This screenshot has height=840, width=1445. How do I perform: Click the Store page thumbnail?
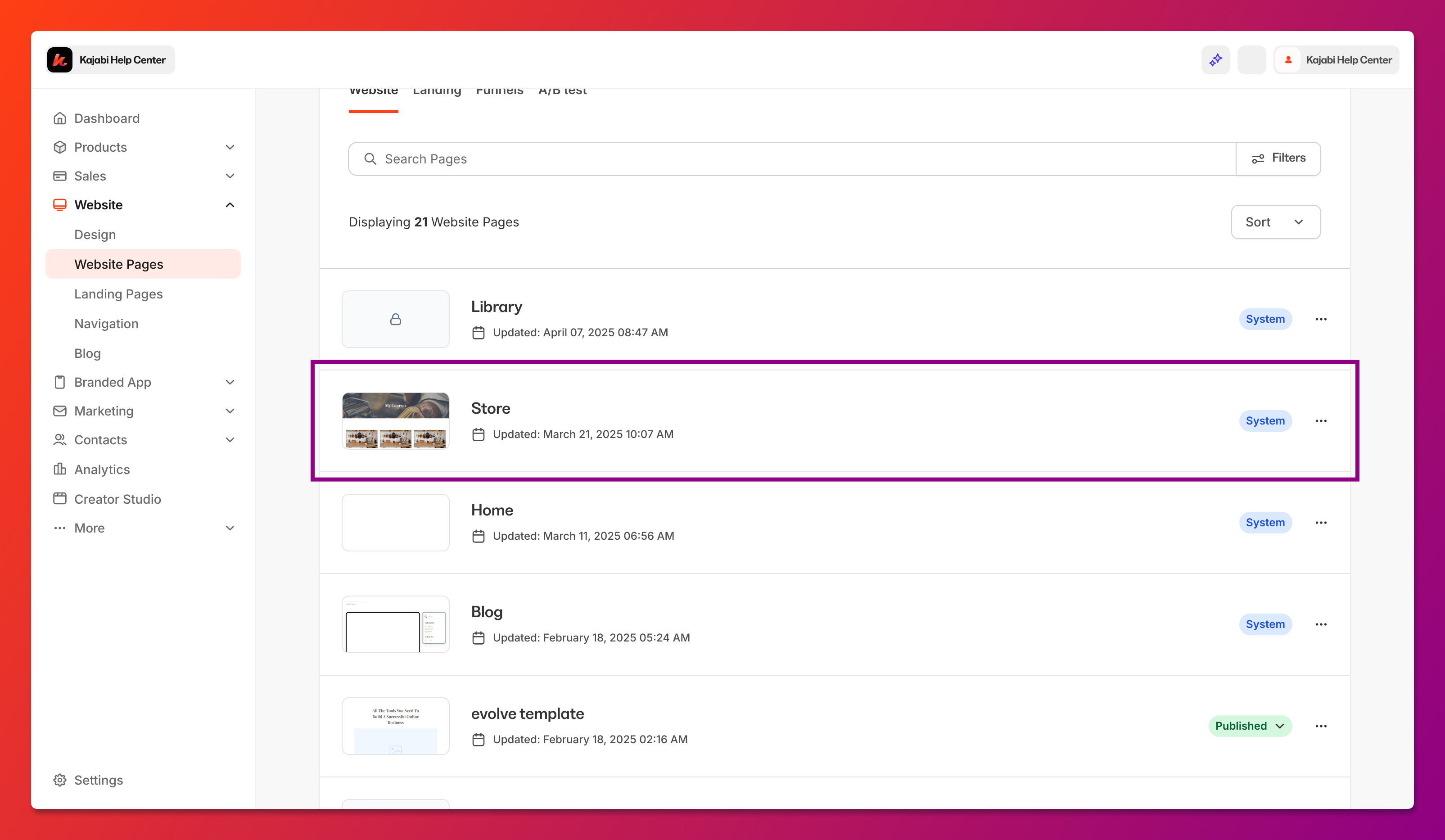click(396, 420)
